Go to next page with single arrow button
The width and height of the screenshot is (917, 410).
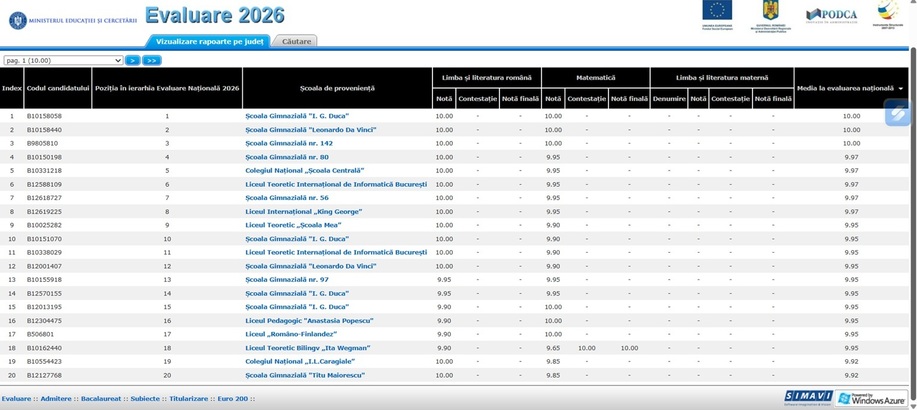(133, 60)
